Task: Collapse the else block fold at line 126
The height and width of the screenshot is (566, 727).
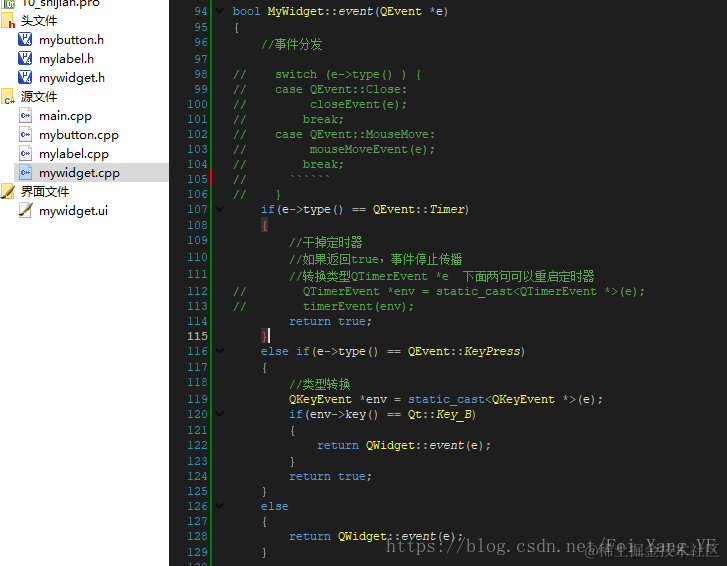Action: 220,506
